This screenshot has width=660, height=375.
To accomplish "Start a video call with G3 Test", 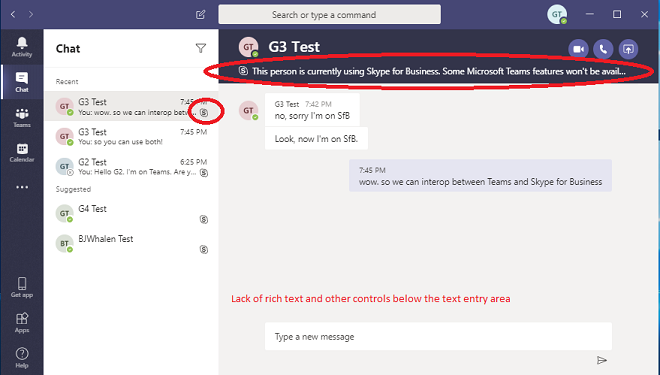I will coord(578,49).
